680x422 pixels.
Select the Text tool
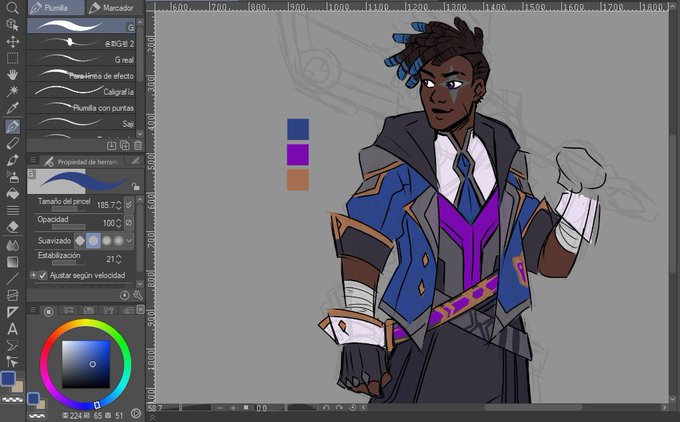click(12, 329)
